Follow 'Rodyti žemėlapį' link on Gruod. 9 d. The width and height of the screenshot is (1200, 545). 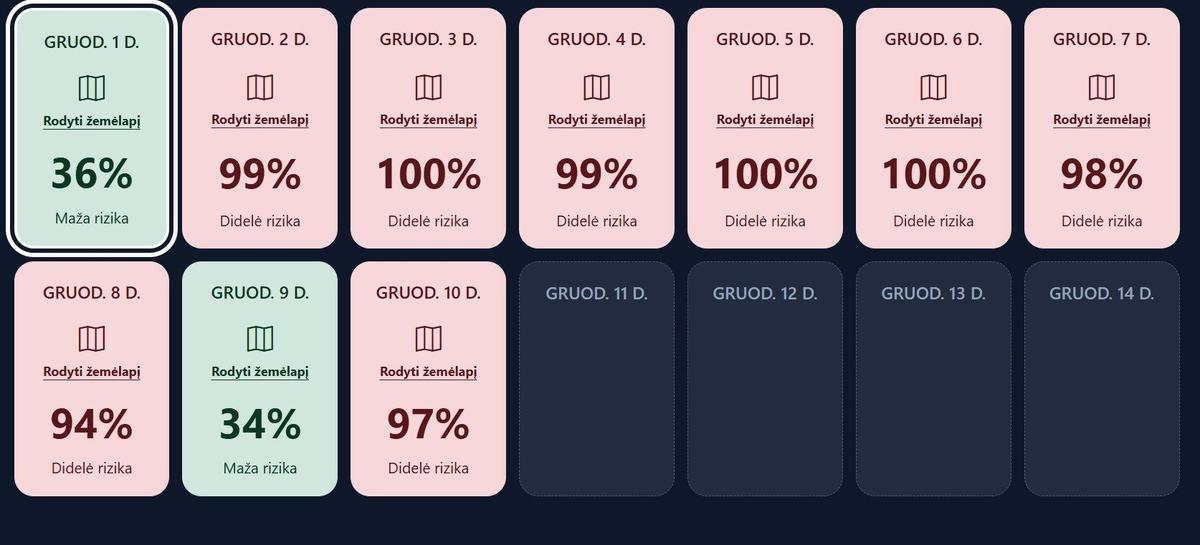(x=260, y=372)
